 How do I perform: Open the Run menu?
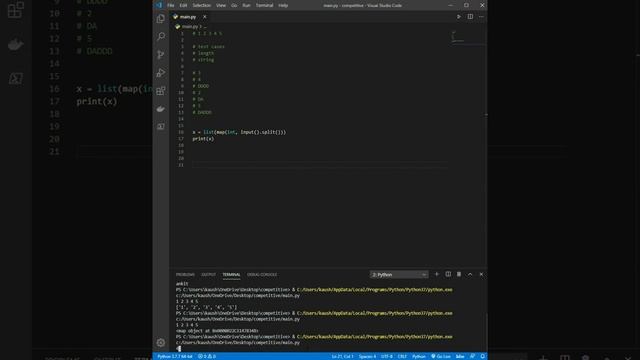(x=246, y=5)
